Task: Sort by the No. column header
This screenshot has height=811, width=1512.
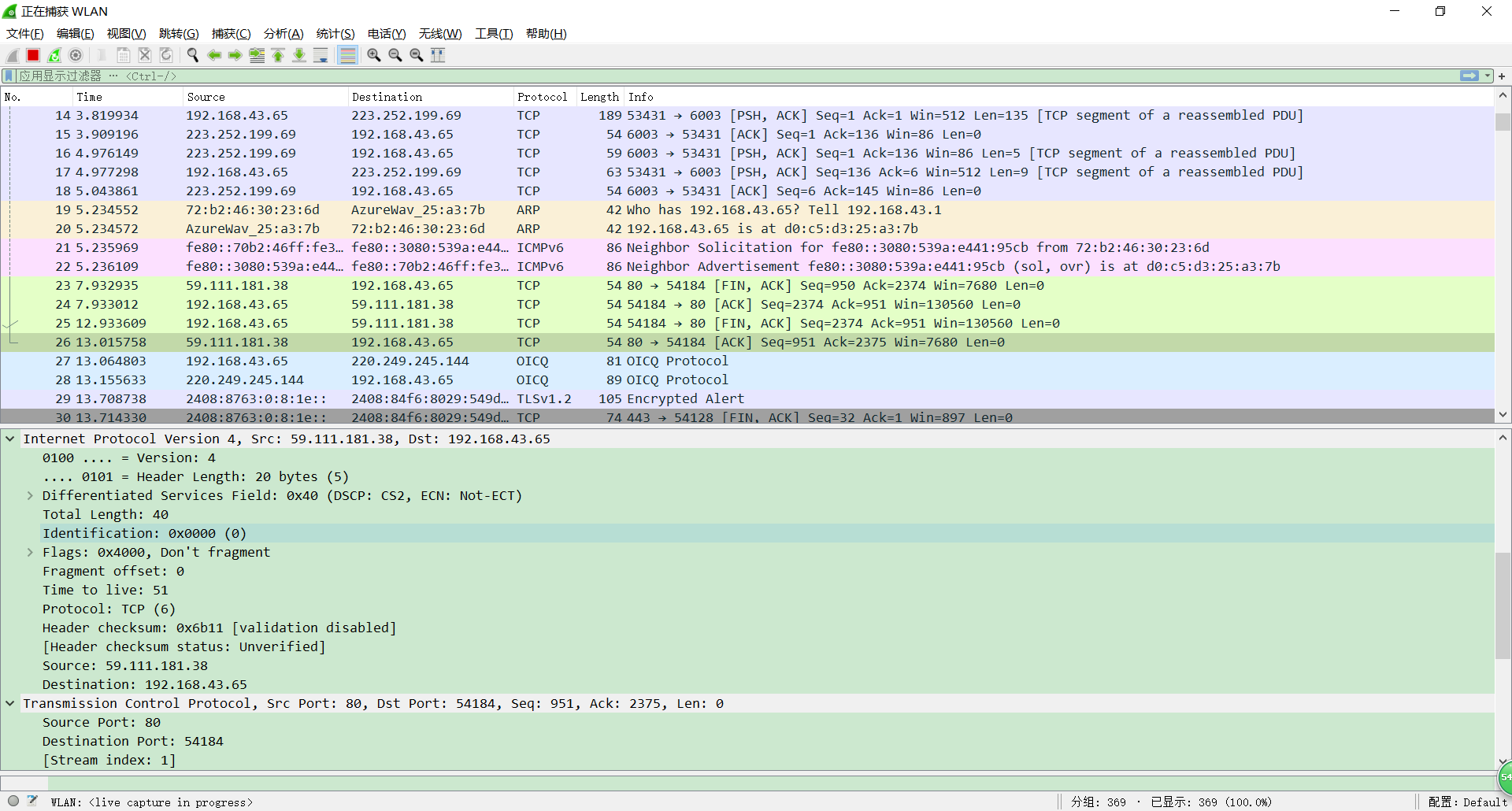Action: [x=36, y=97]
